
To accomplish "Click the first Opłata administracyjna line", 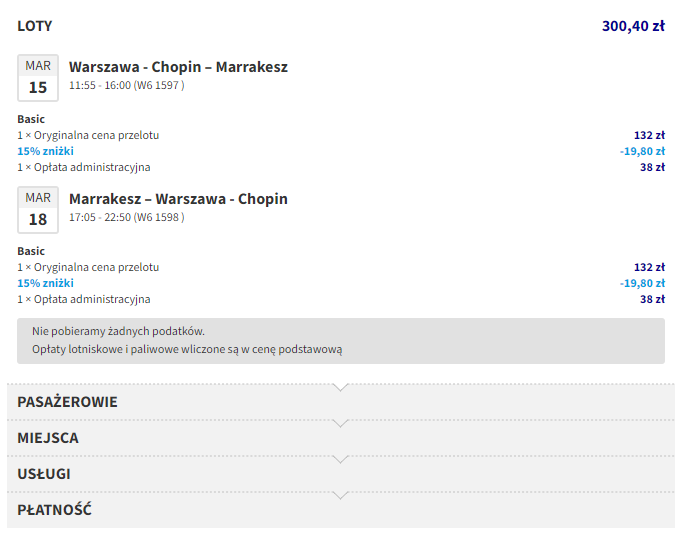I will (84, 167).
